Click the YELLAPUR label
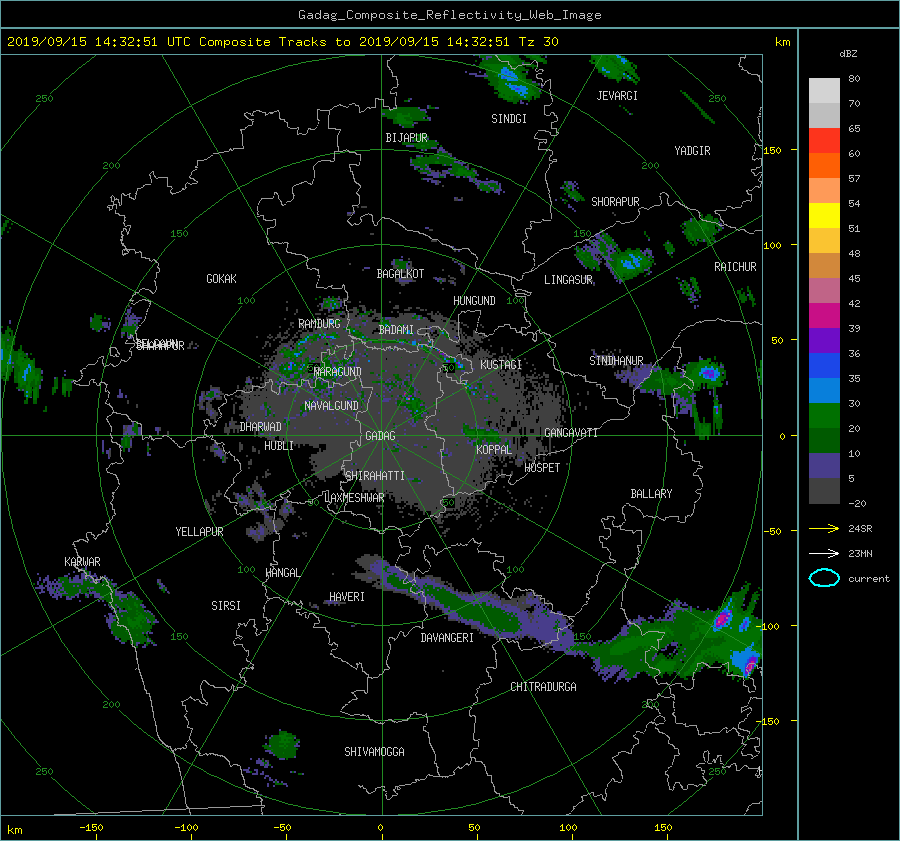The height and width of the screenshot is (841, 900). (x=199, y=532)
